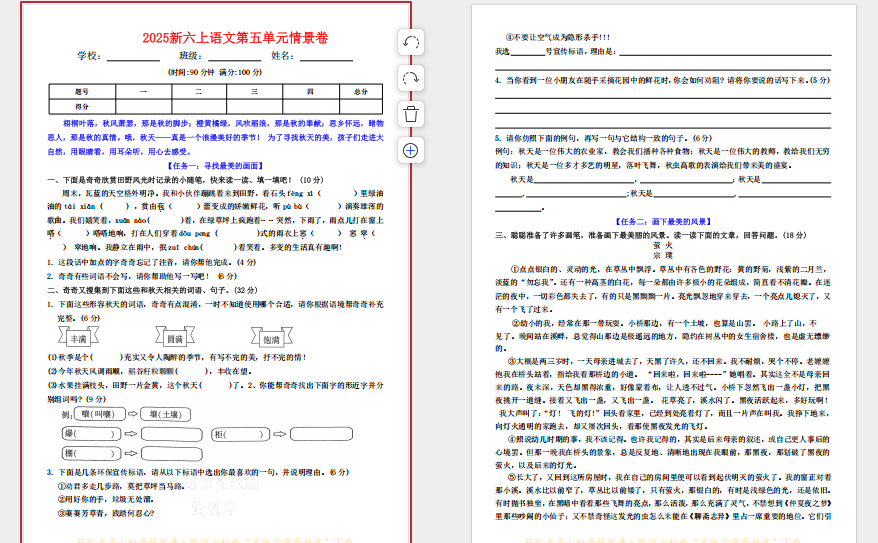Screen dimensions: 878x543
Task: Click the blue heading 任务二：画下最美的风景
Action: coord(663,220)
